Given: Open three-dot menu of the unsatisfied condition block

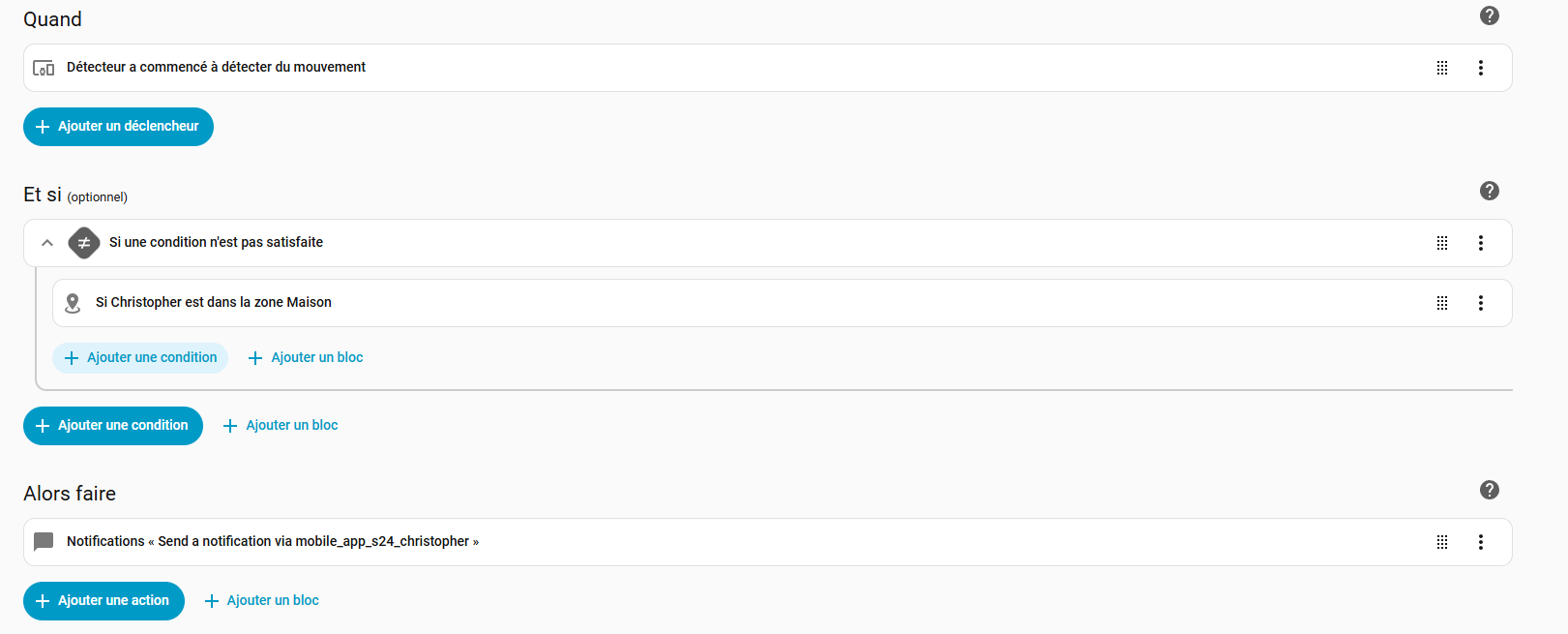Looking at the screenshot, I should [1480, 243].
